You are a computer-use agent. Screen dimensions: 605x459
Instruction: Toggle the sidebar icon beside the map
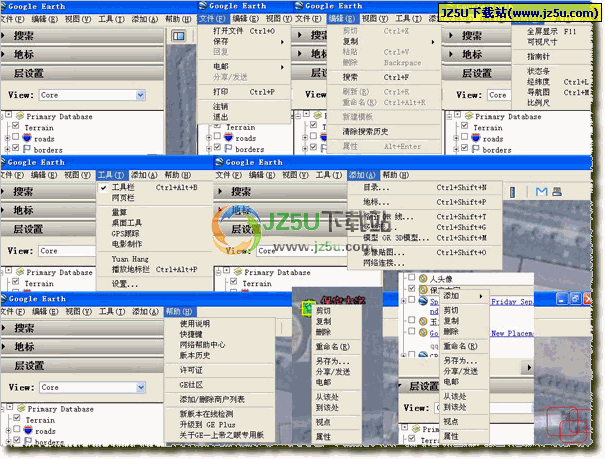178,36
